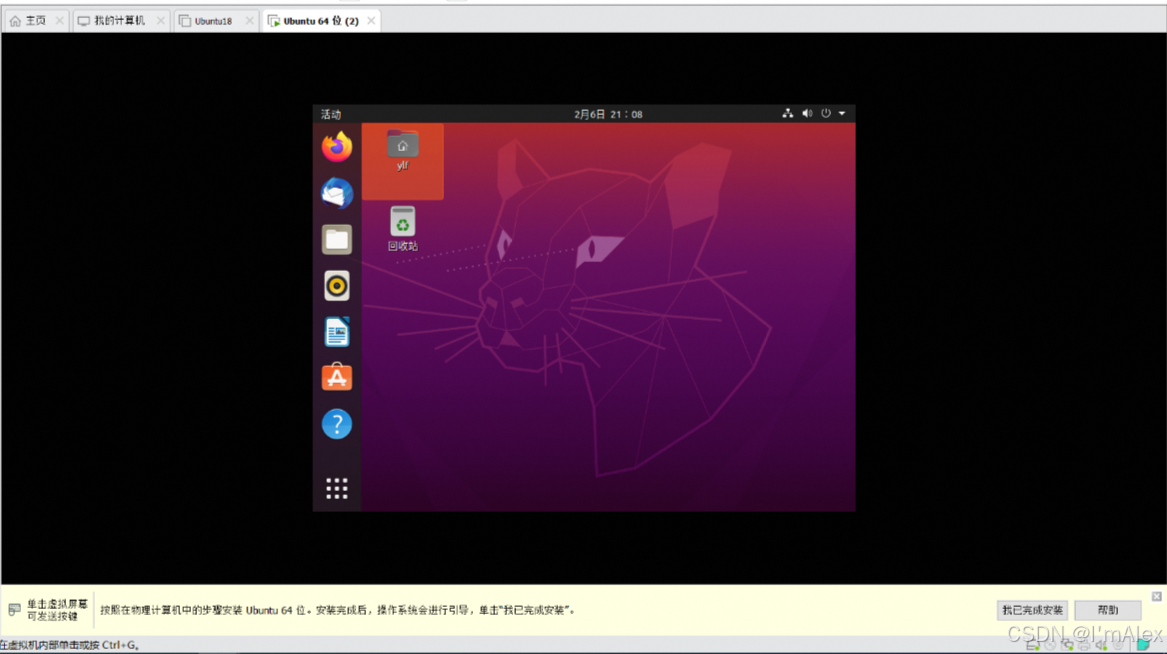
Task: Close the 主页 tab
Action: tap(60, 21)
